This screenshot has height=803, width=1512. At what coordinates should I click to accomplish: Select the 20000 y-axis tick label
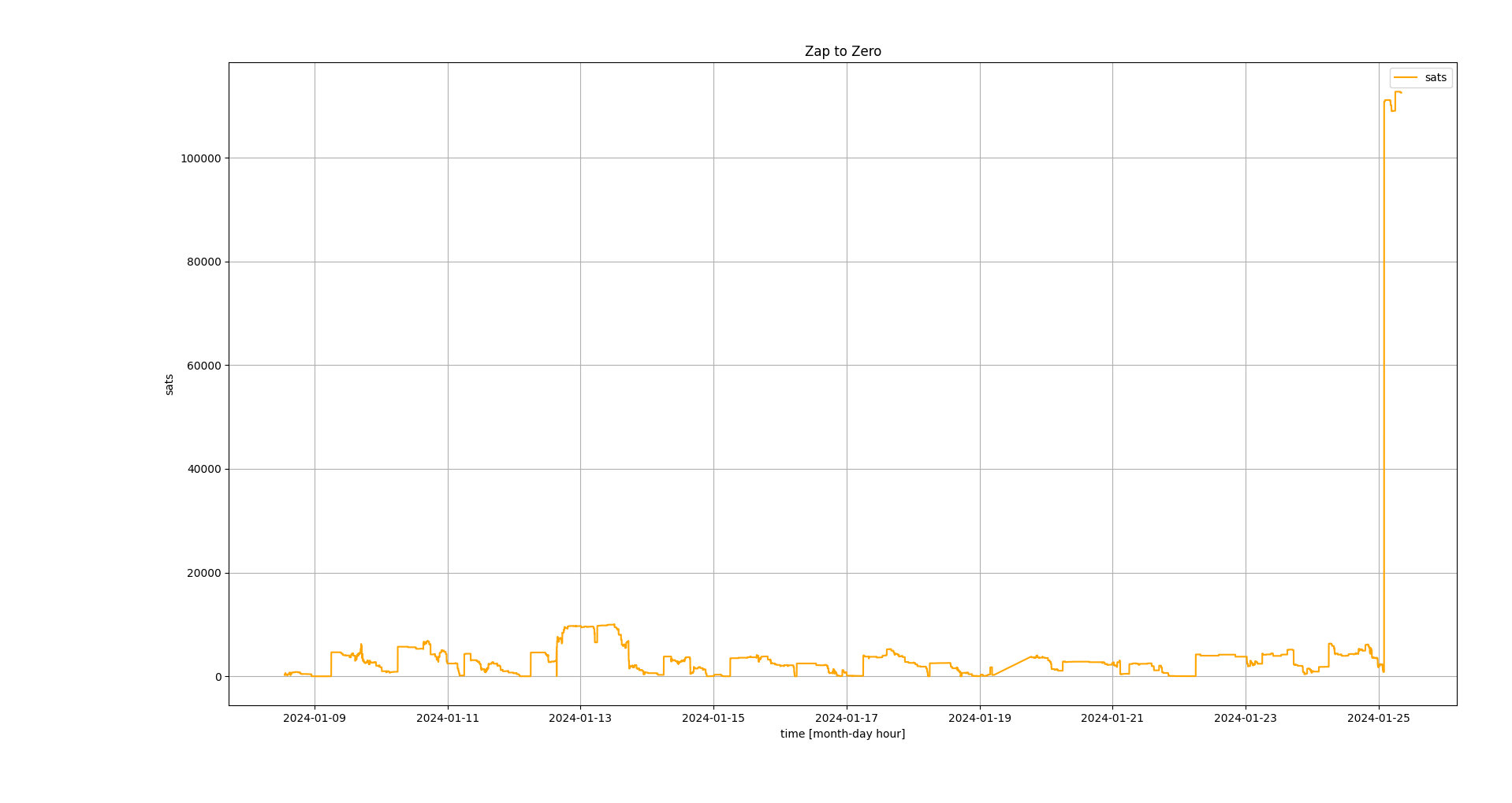pos(203,573)
